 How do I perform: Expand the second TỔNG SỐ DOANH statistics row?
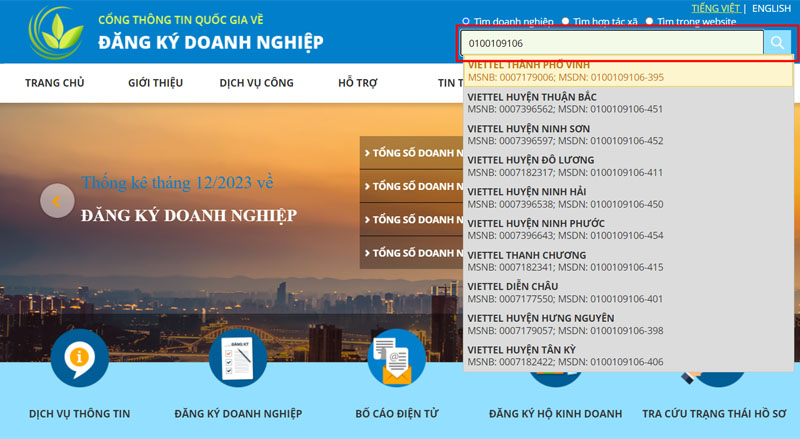[412, 186]
